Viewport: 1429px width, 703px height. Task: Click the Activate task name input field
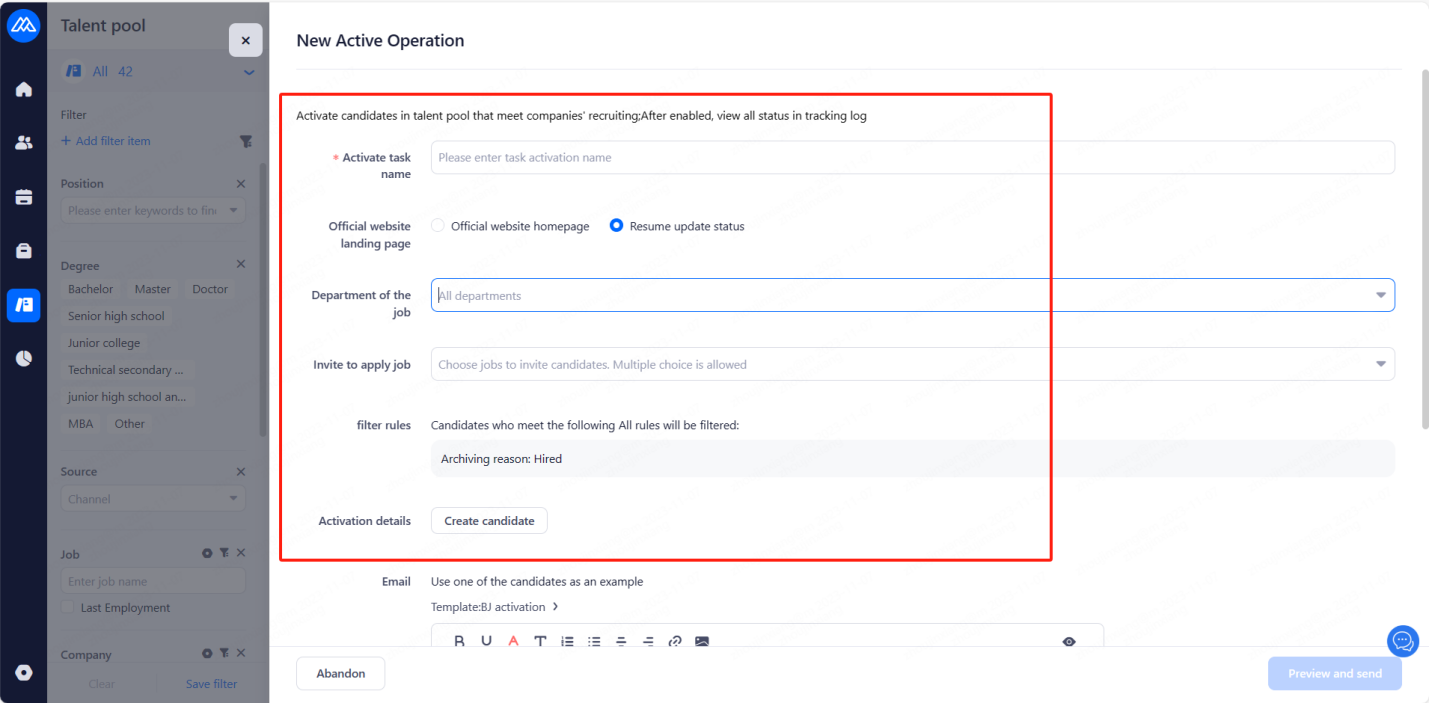(912, 157)
